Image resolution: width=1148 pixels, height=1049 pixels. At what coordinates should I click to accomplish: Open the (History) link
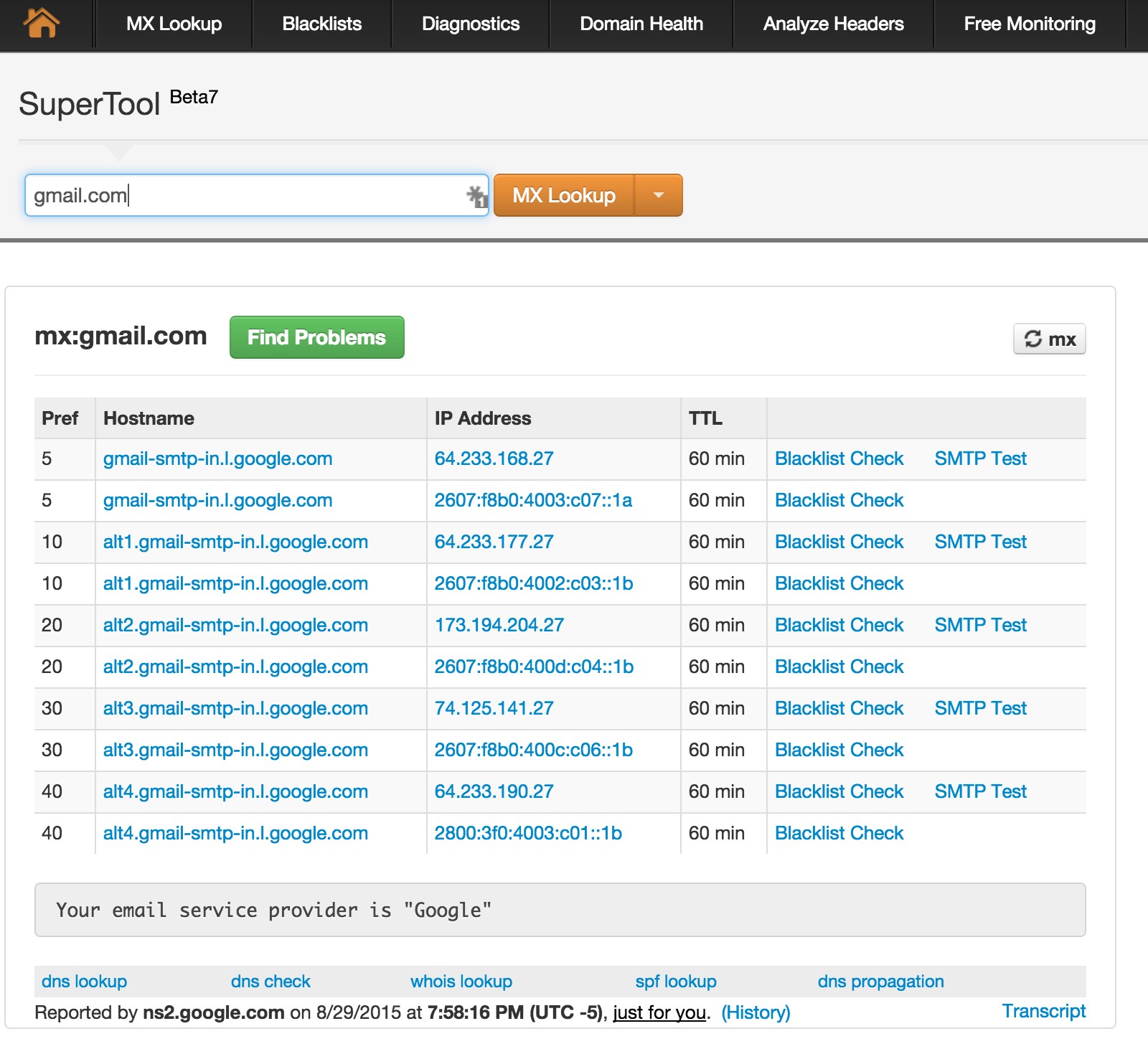756,1012
